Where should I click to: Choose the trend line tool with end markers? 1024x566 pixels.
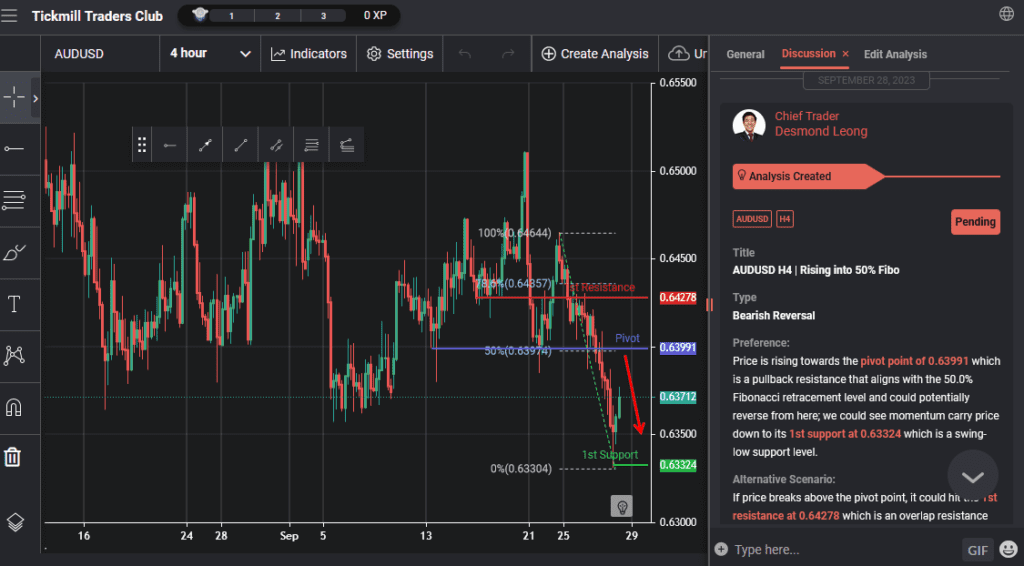205,145
